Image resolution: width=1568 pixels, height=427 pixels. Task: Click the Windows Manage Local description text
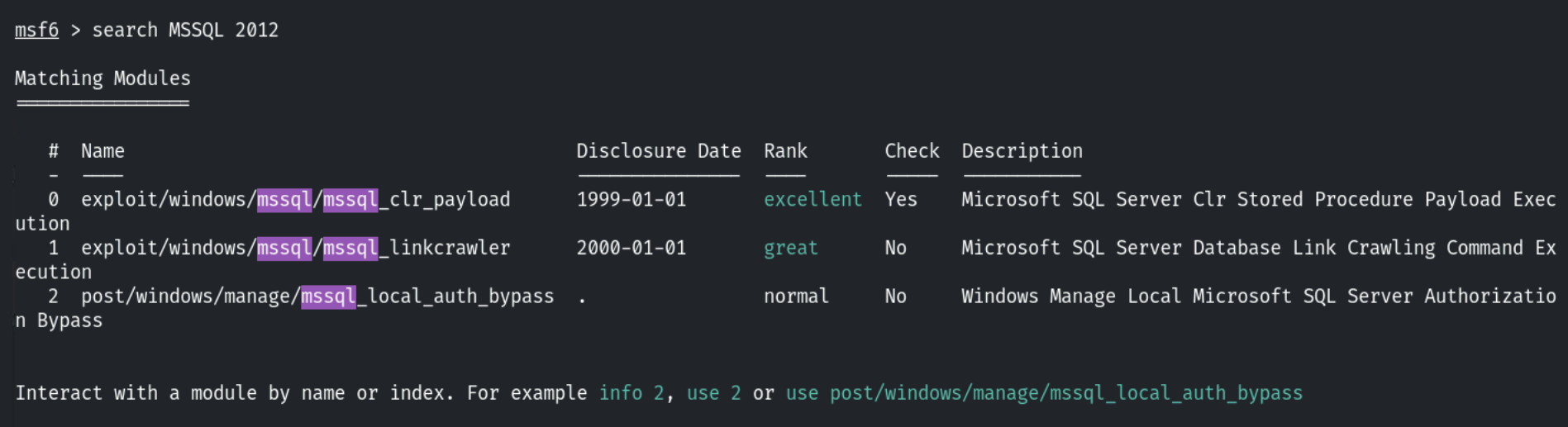(x=1259, y=297)
